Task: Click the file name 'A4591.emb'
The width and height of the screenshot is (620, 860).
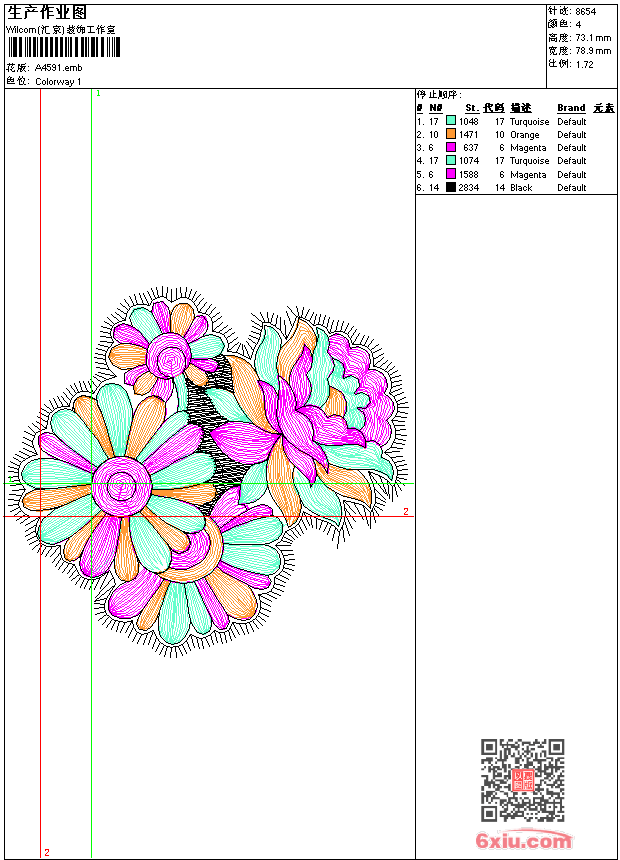Action: click(x=58, y=68)
